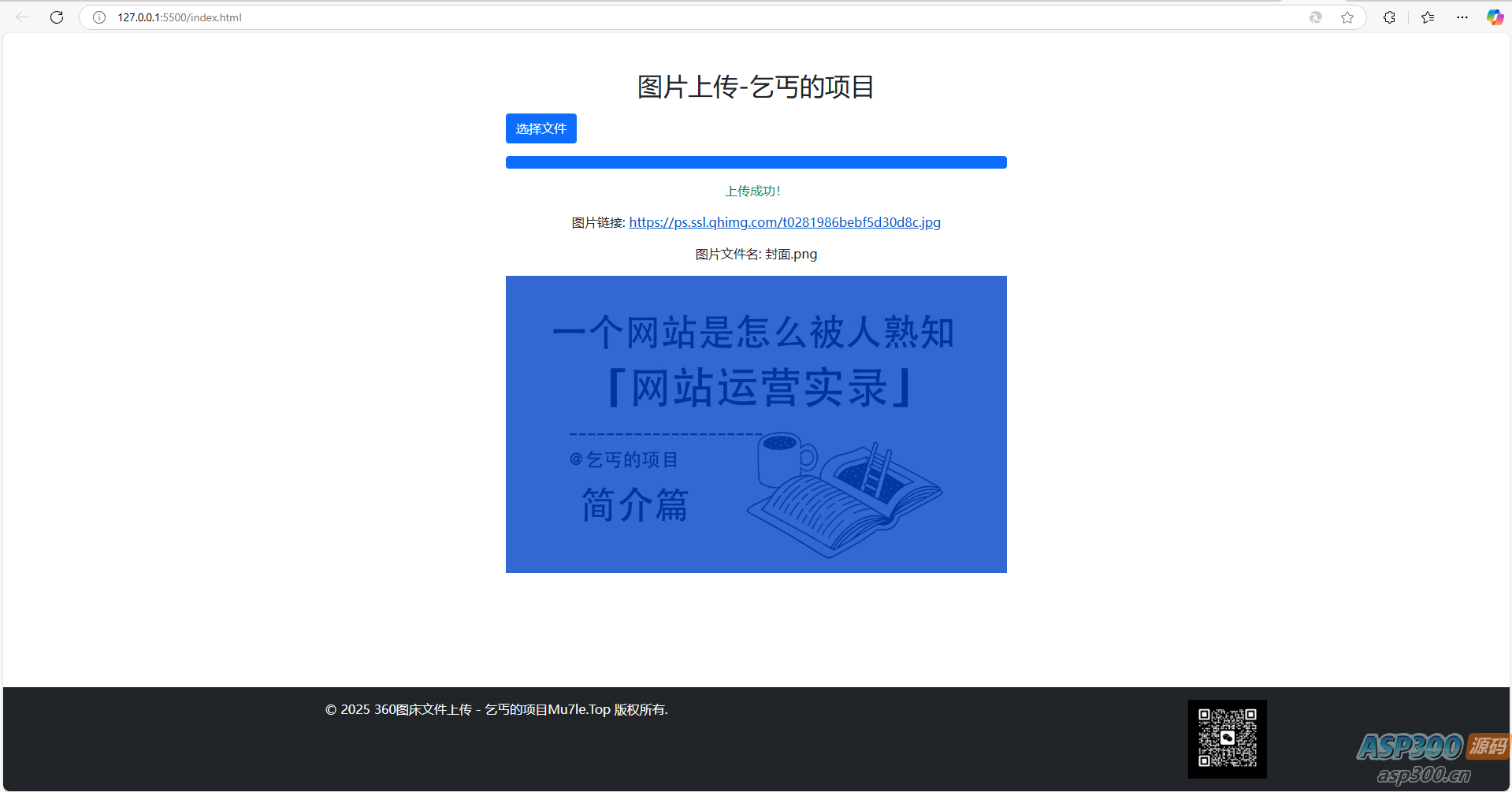Click the 上传成功! status message
The width and height of the screenshot is (1512, 792).
pyautogui.click(x=753, y=191)
